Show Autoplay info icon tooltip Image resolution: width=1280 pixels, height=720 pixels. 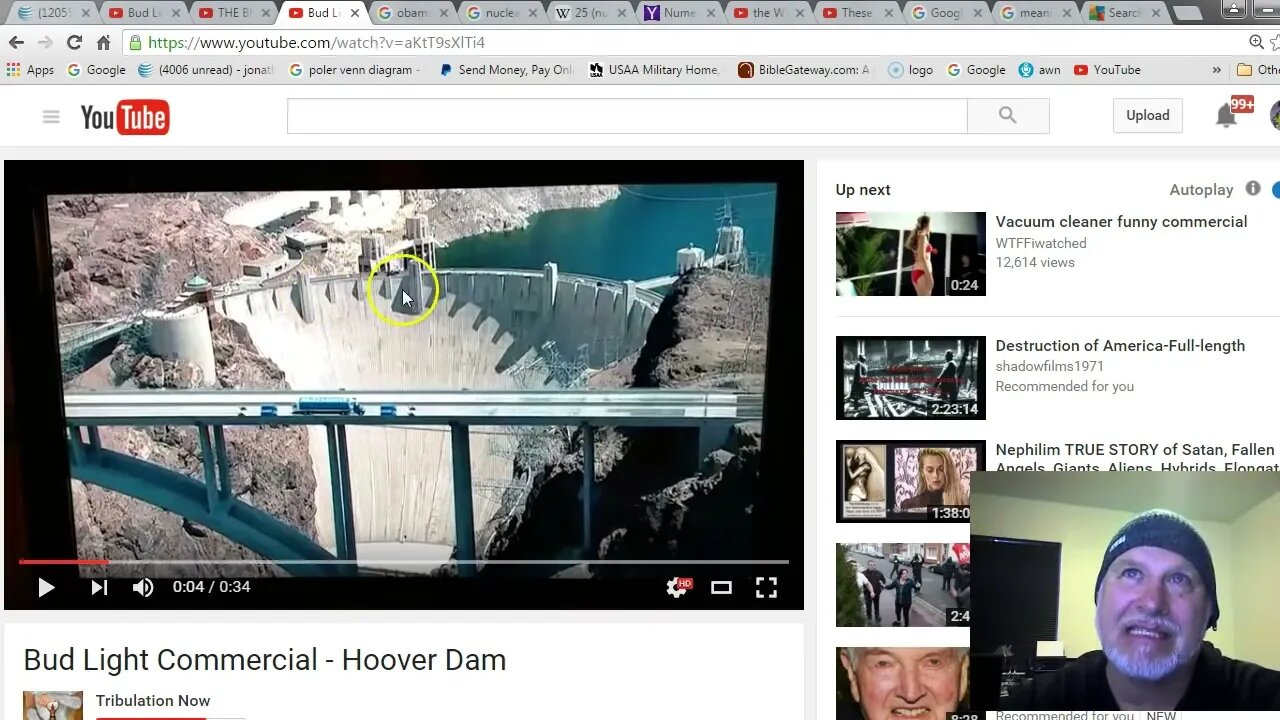(x=1253, y=188)
